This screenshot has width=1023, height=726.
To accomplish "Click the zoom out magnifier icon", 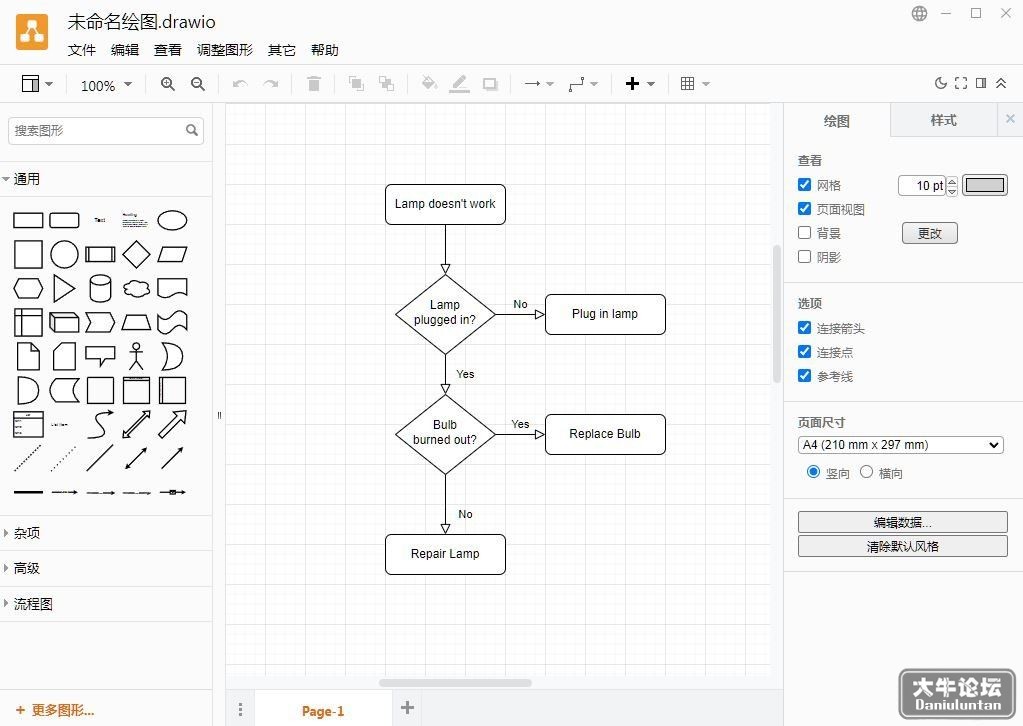I will click(x=198, y=84).
